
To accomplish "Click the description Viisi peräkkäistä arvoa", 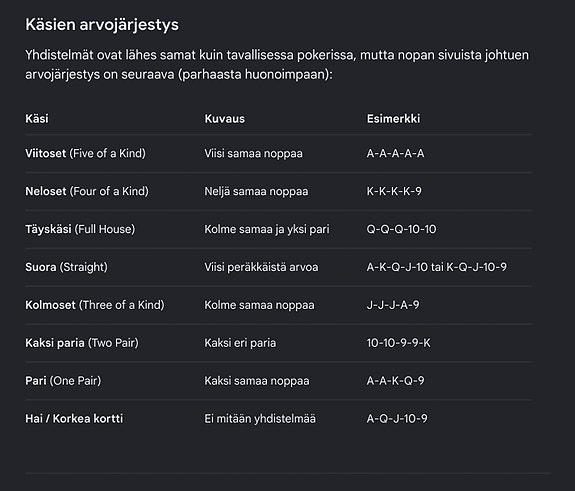I will (x=261, y=267).
